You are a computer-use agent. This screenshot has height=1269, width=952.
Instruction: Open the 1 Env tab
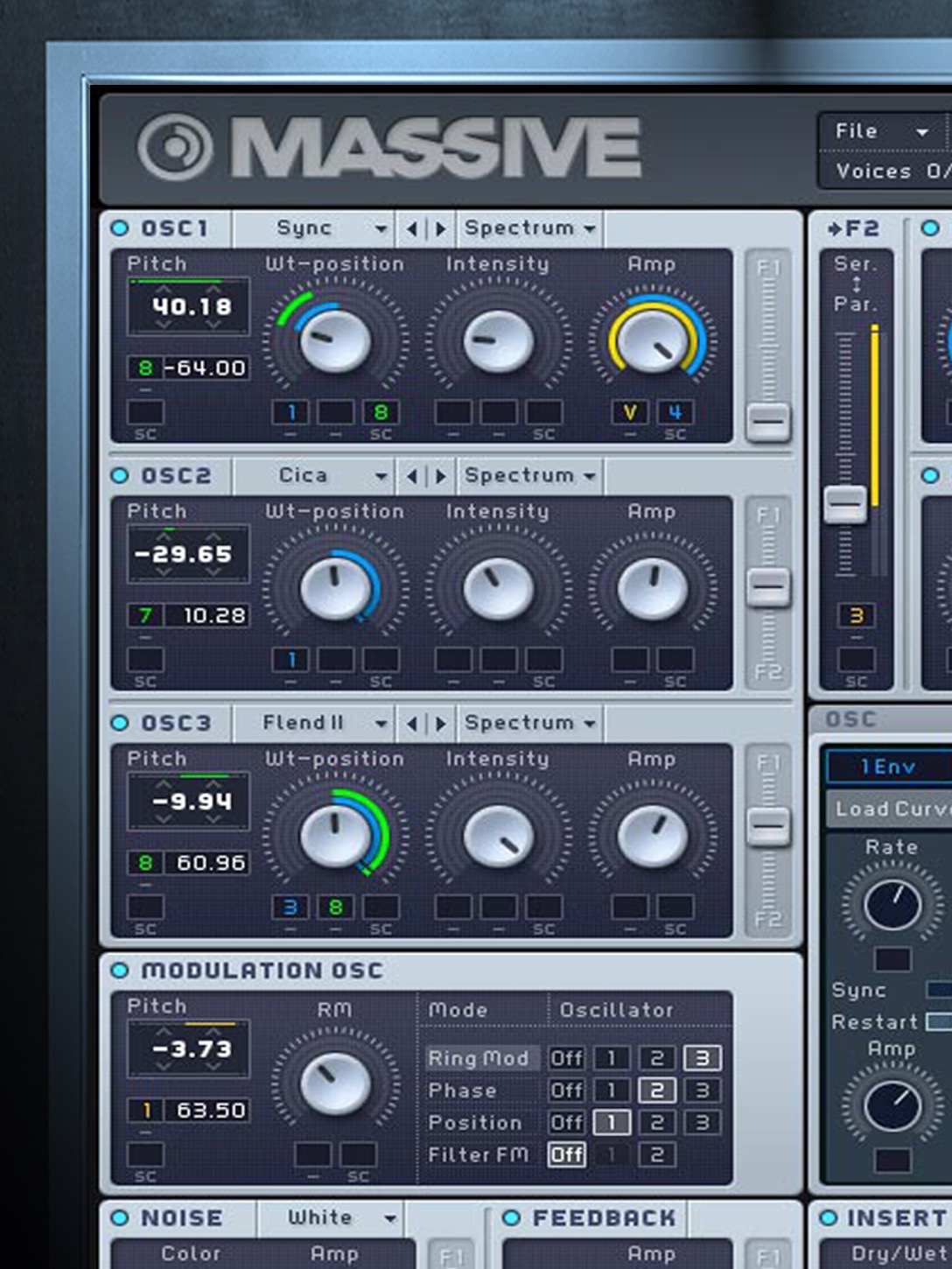(888, 768)
